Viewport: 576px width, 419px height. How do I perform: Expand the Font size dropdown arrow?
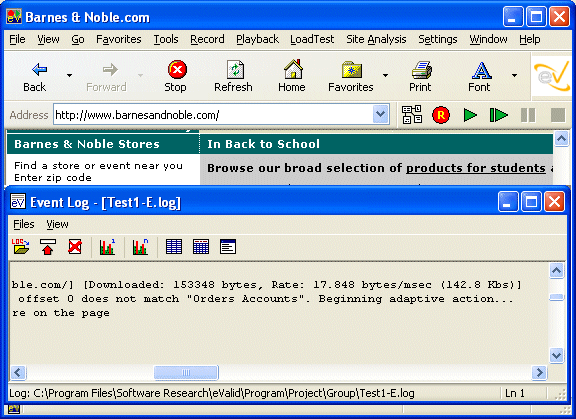(x=515, y=76)
